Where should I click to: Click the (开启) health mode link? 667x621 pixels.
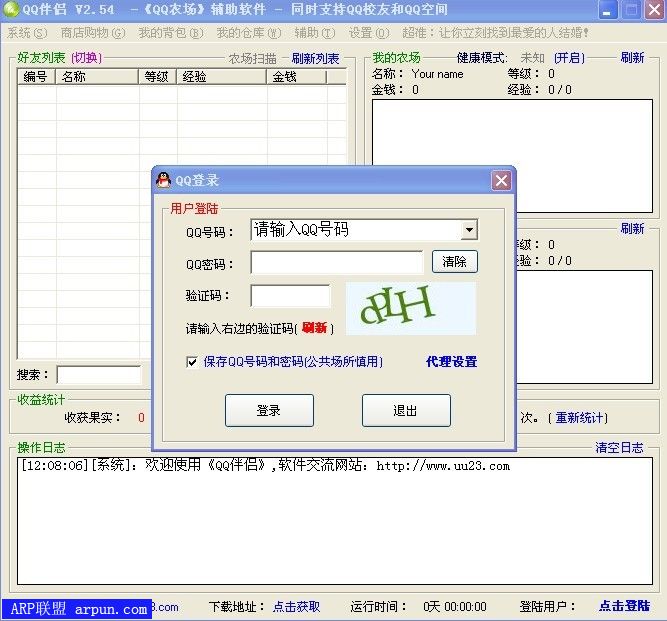tap(569, 57)
